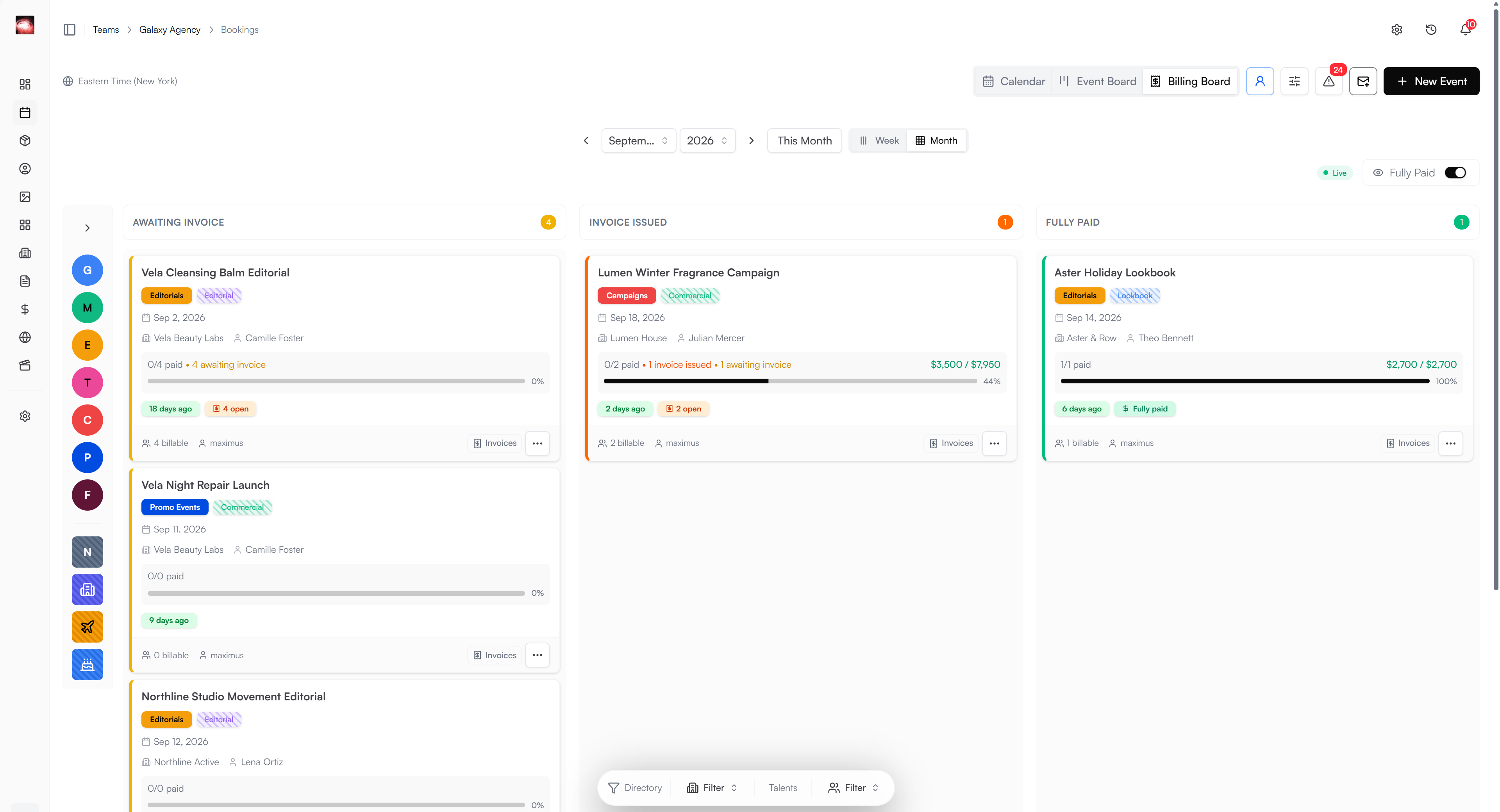The height and width of the screenshot is (812, 1500).
Task: Go to next month arrow
Action: pyautogui.click(x=751, y=140)
